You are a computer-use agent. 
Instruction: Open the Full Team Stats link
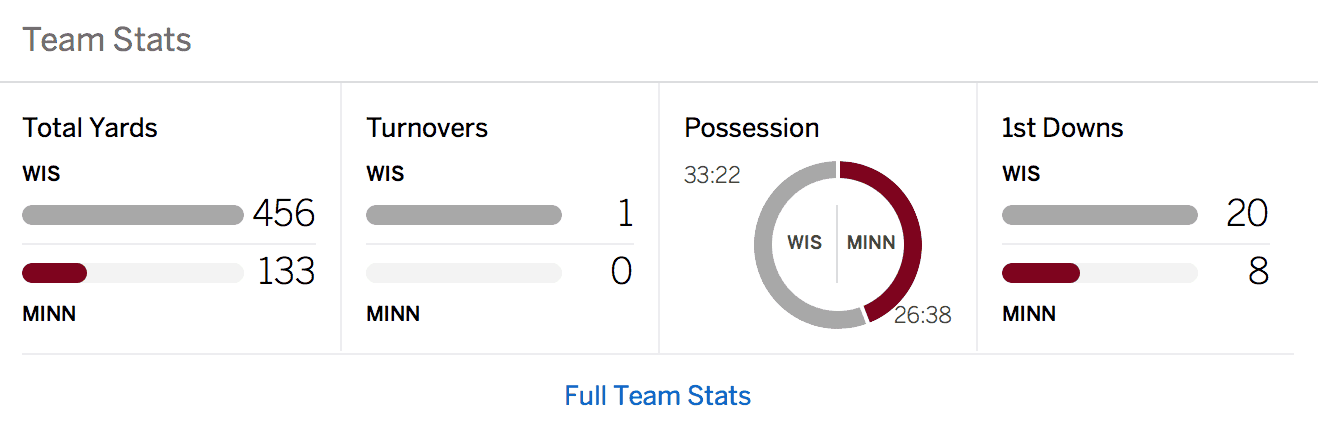[x=657, y=396]
